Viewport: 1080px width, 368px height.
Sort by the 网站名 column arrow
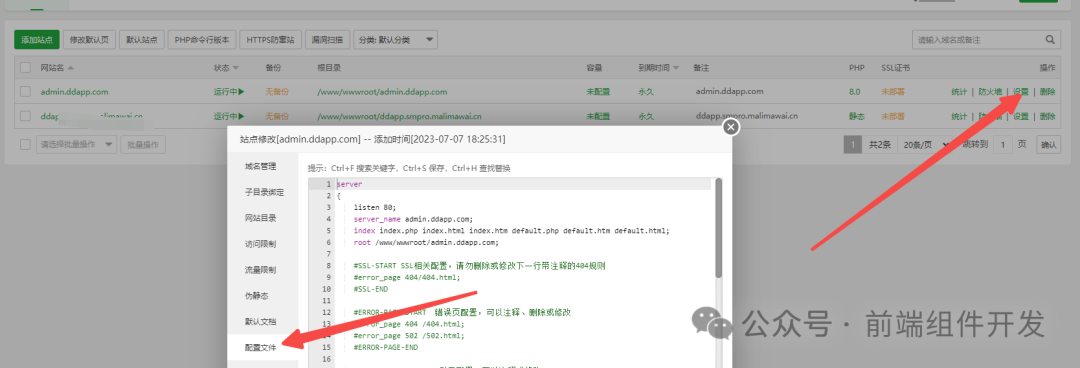70,68
